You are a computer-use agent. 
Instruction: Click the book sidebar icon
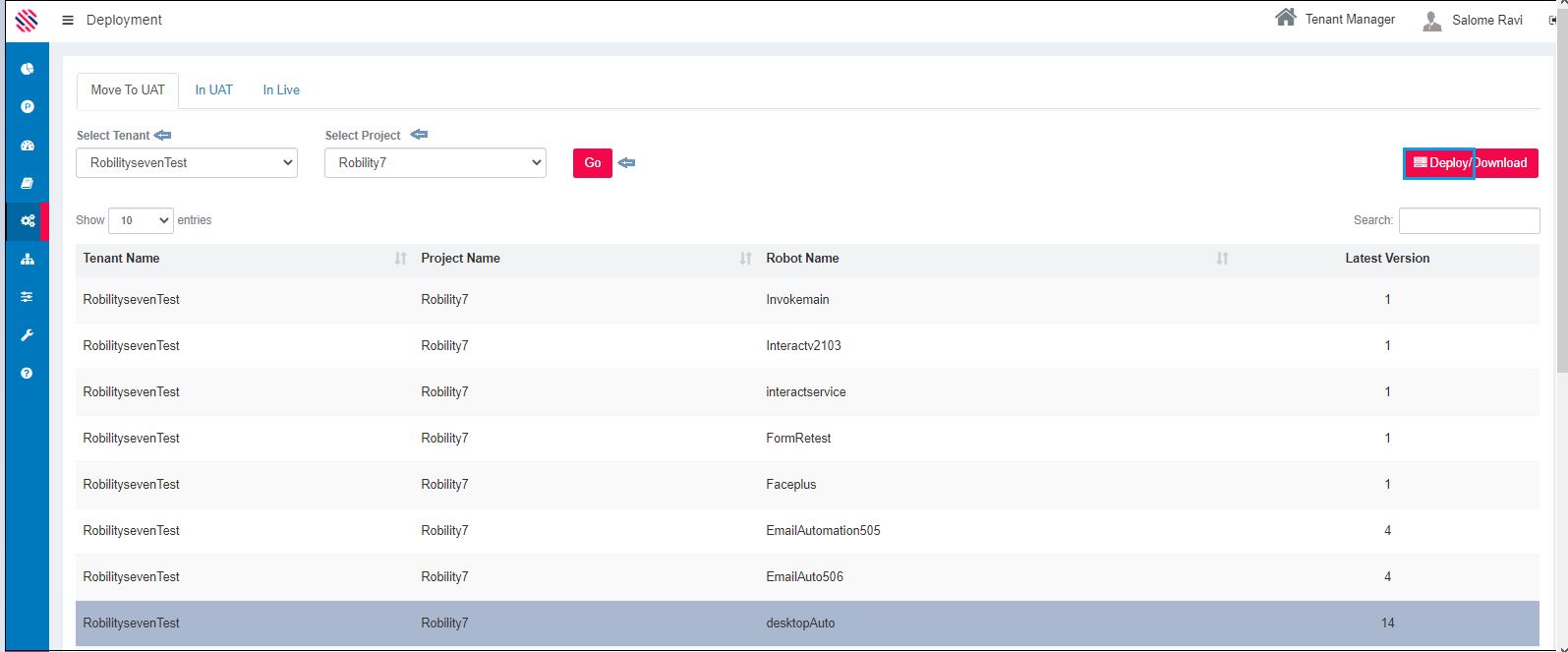pyautogui.click(x=28, y=183)
